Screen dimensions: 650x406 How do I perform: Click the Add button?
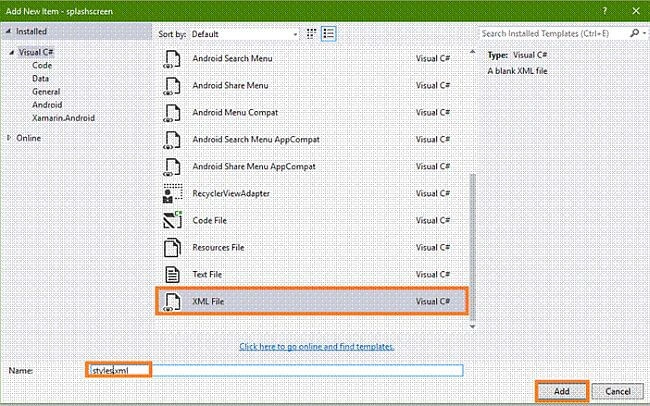562,391
